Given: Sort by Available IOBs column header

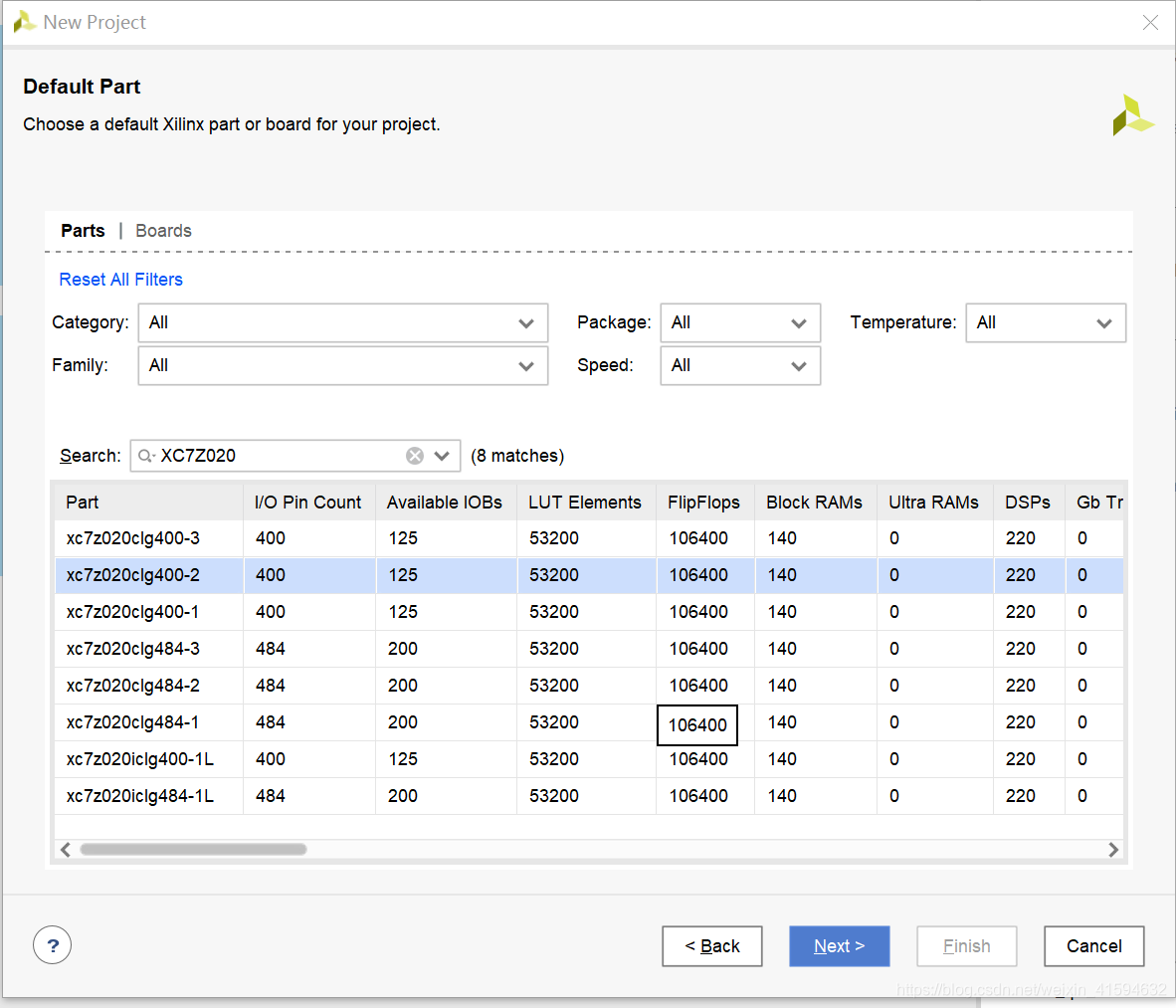Looking at the screenshot, I should point(446,502).
